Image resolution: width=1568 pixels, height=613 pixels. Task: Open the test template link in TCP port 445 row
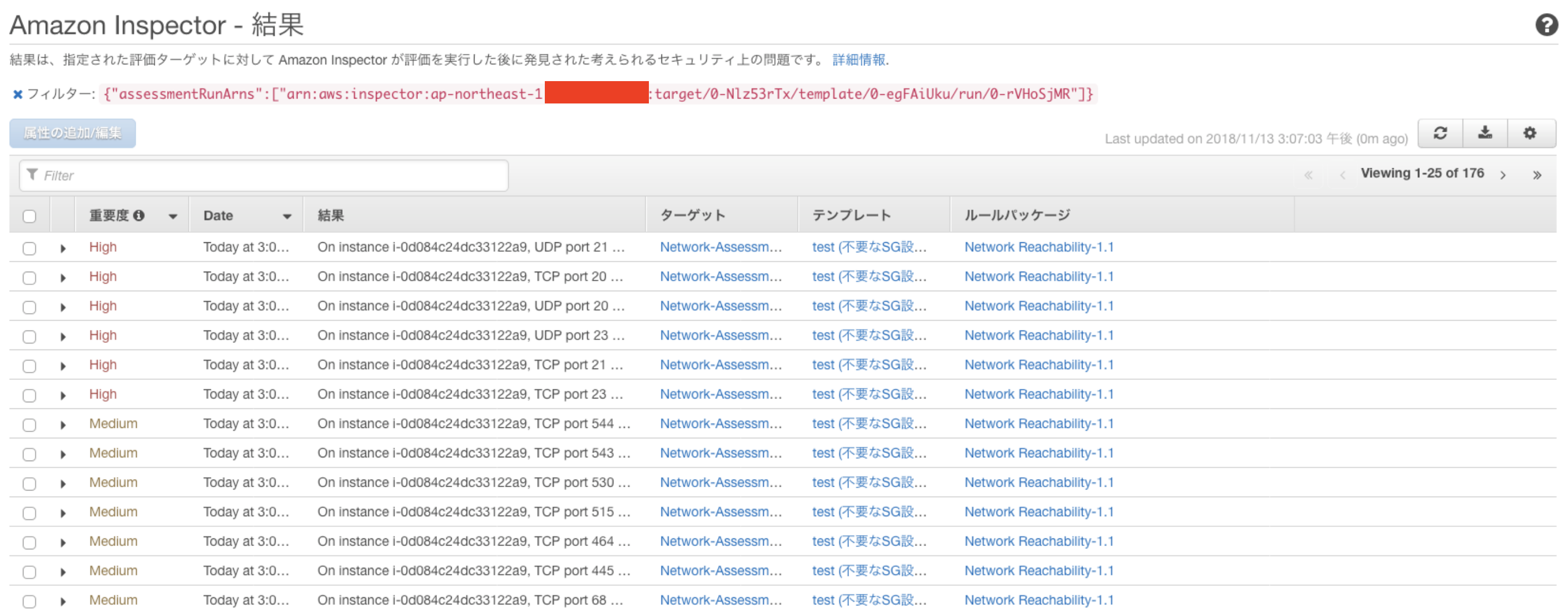pos(869,571)
